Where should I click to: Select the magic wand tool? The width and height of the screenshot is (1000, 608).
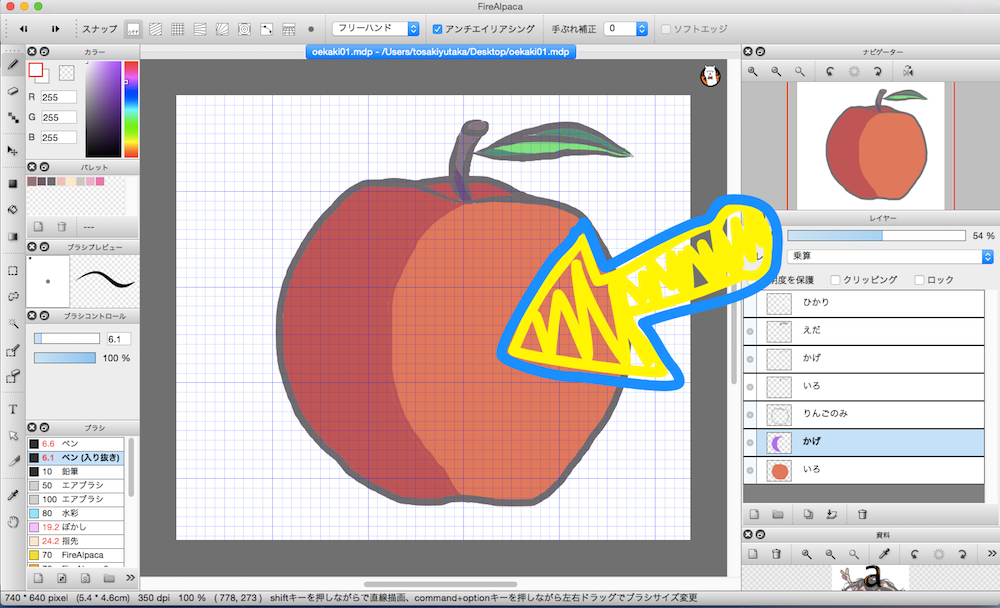point(13,323)
